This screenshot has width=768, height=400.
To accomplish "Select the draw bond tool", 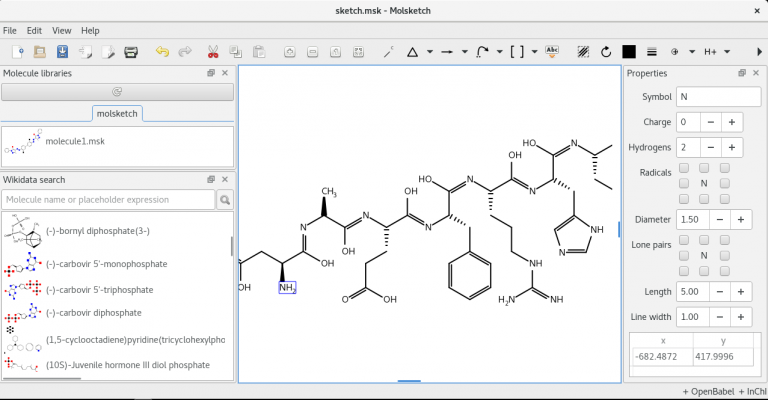I will point(388,51).
